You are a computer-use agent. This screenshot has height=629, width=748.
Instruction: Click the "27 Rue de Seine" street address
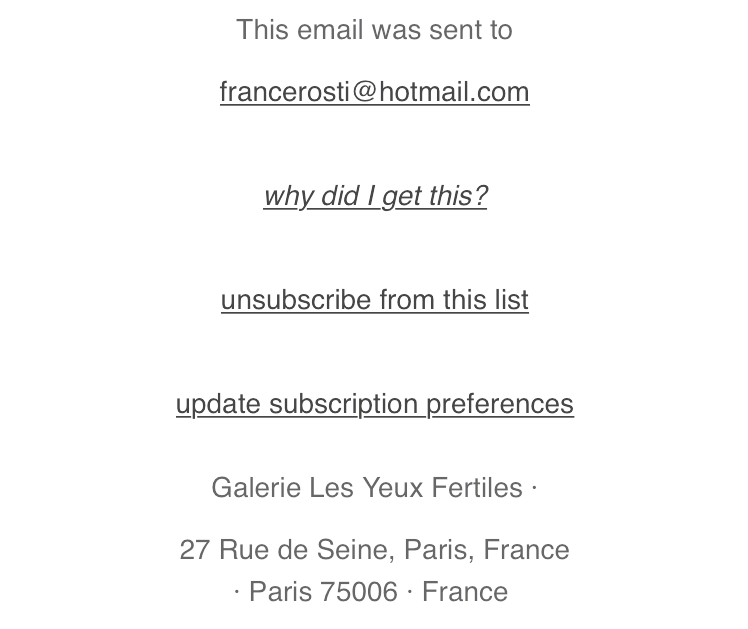tap(286, 550)
